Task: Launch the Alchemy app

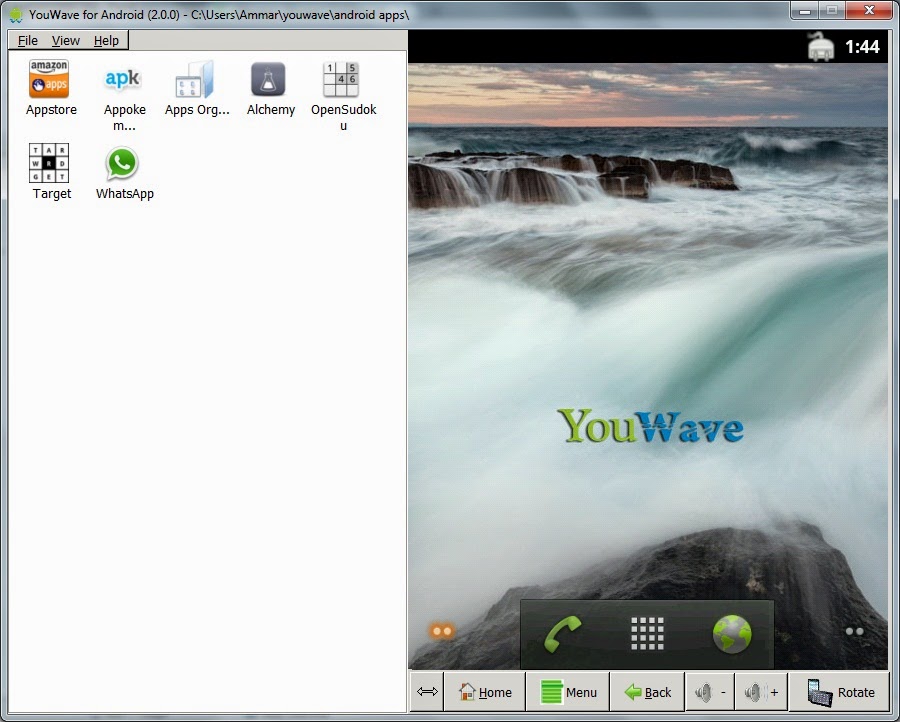Action: pos(268,79)
